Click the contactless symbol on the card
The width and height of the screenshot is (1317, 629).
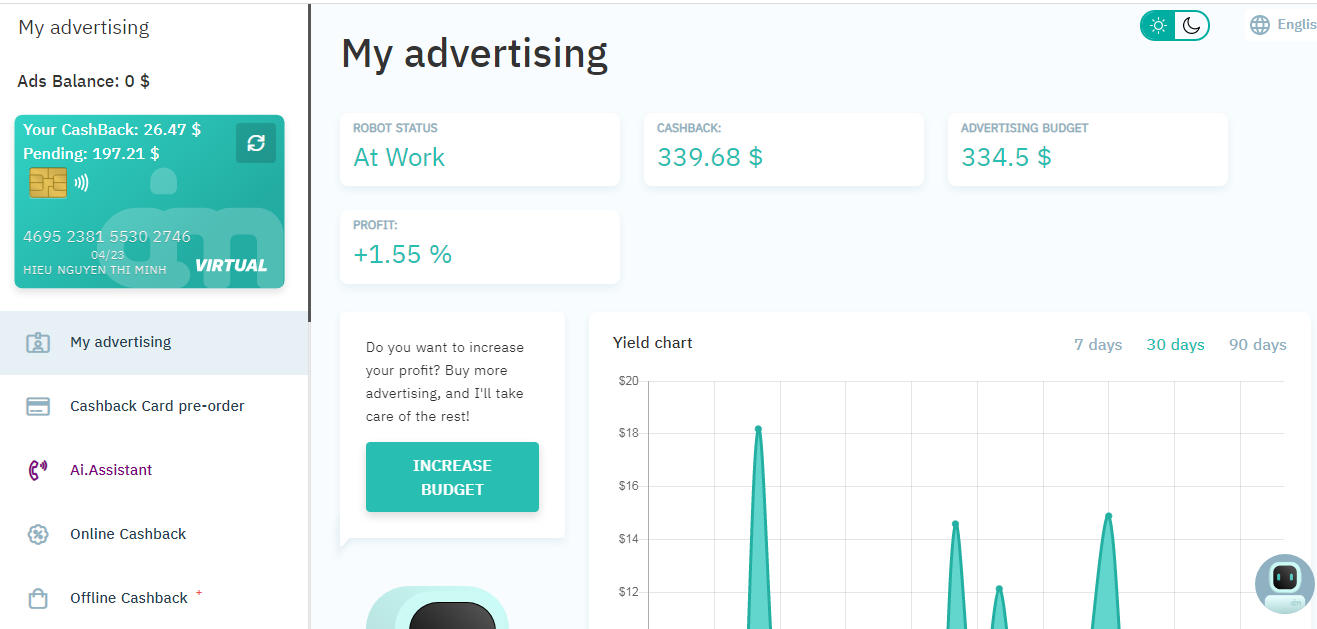(81, 183)
